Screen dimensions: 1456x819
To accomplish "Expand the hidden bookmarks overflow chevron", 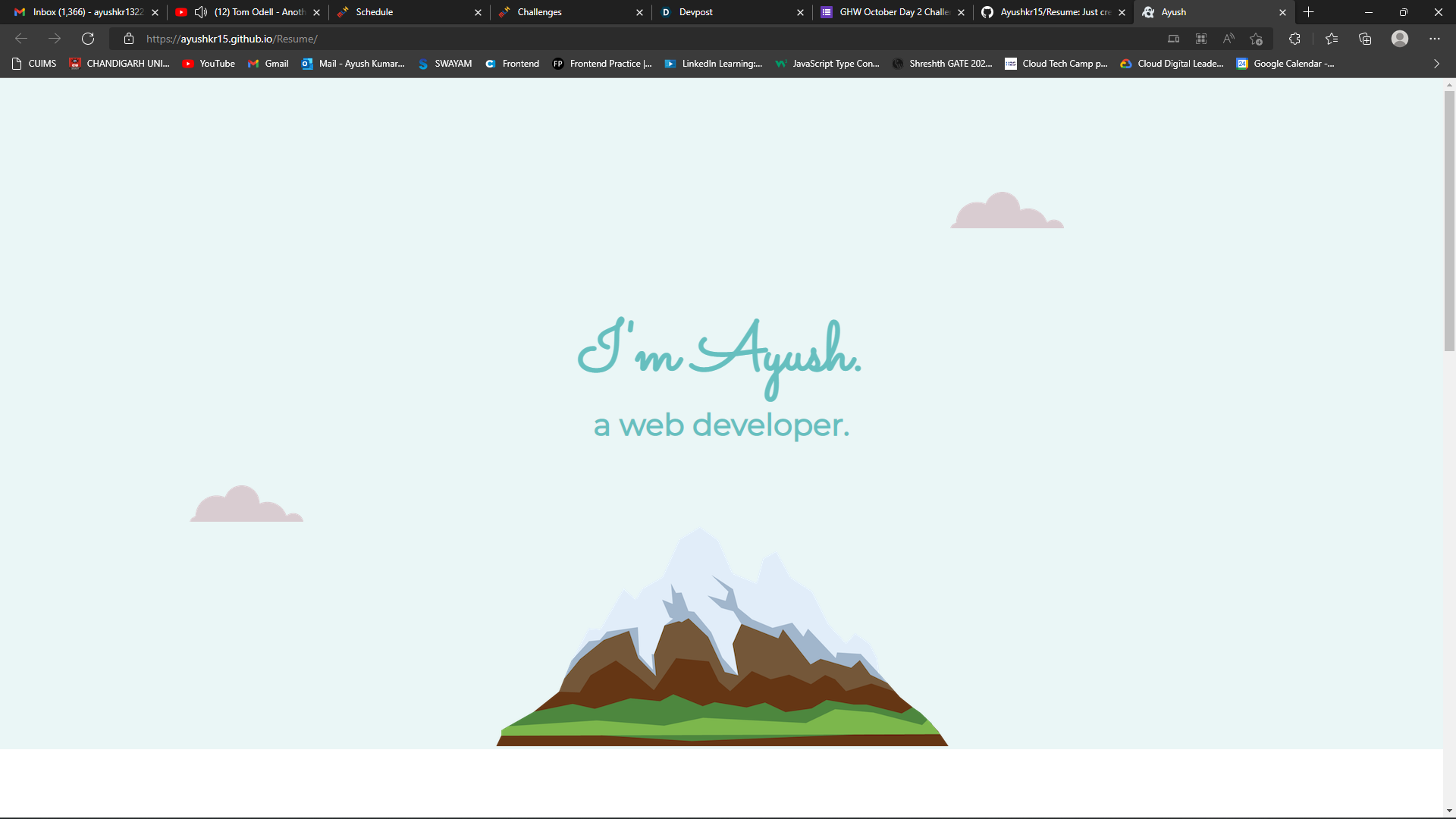I will (x=1436, y=64).
